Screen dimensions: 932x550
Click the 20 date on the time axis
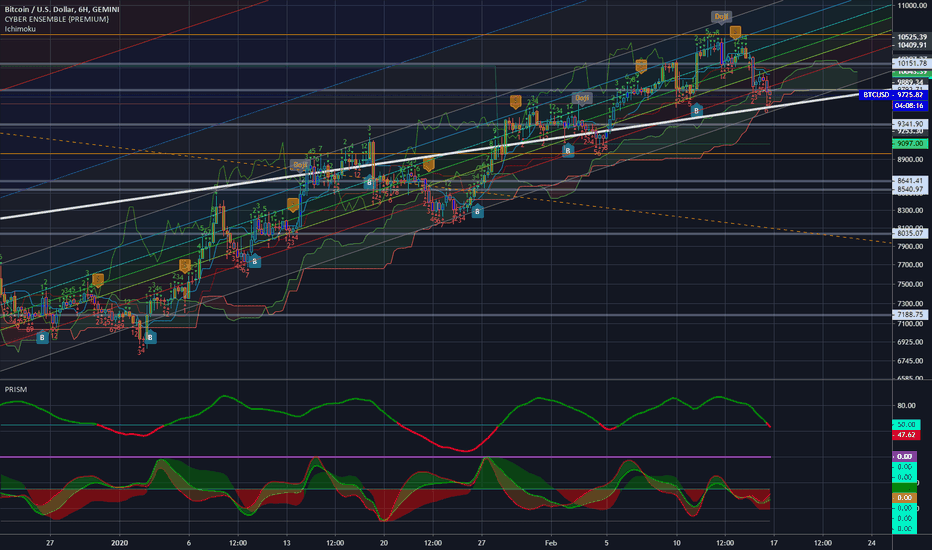(x=384, y=543)
